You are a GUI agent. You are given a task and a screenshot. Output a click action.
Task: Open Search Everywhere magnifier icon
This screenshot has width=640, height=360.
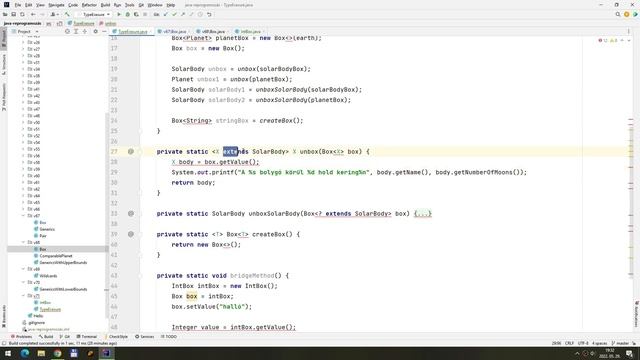point(618,14)
